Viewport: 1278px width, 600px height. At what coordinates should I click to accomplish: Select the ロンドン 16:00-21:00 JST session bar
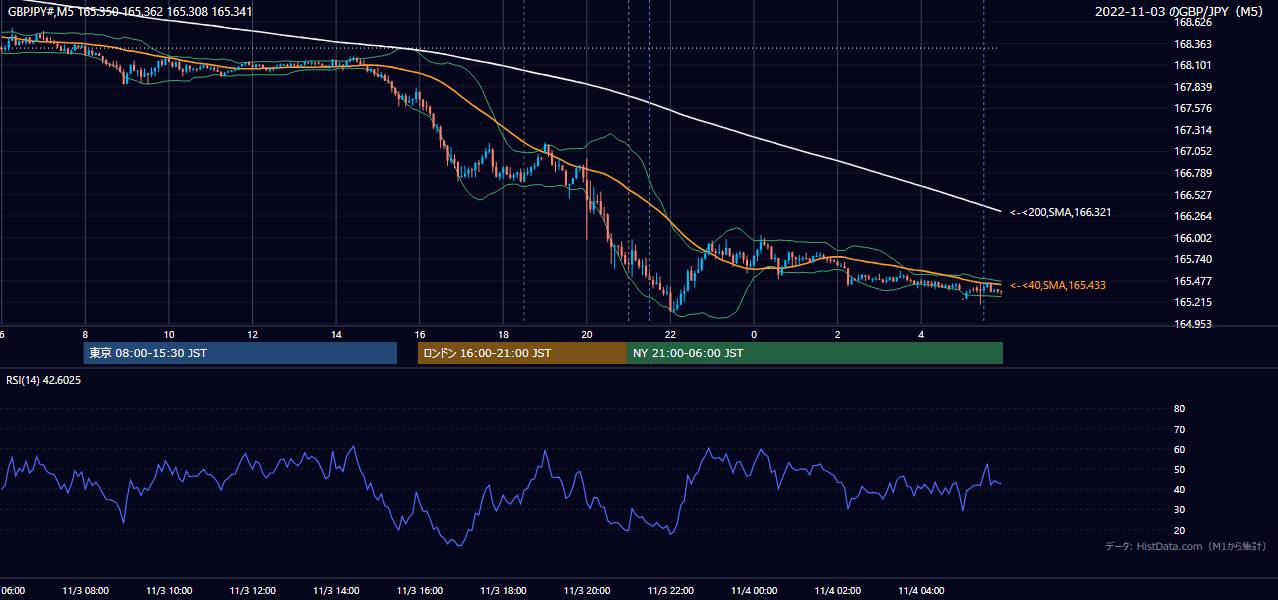pos(522,353)
